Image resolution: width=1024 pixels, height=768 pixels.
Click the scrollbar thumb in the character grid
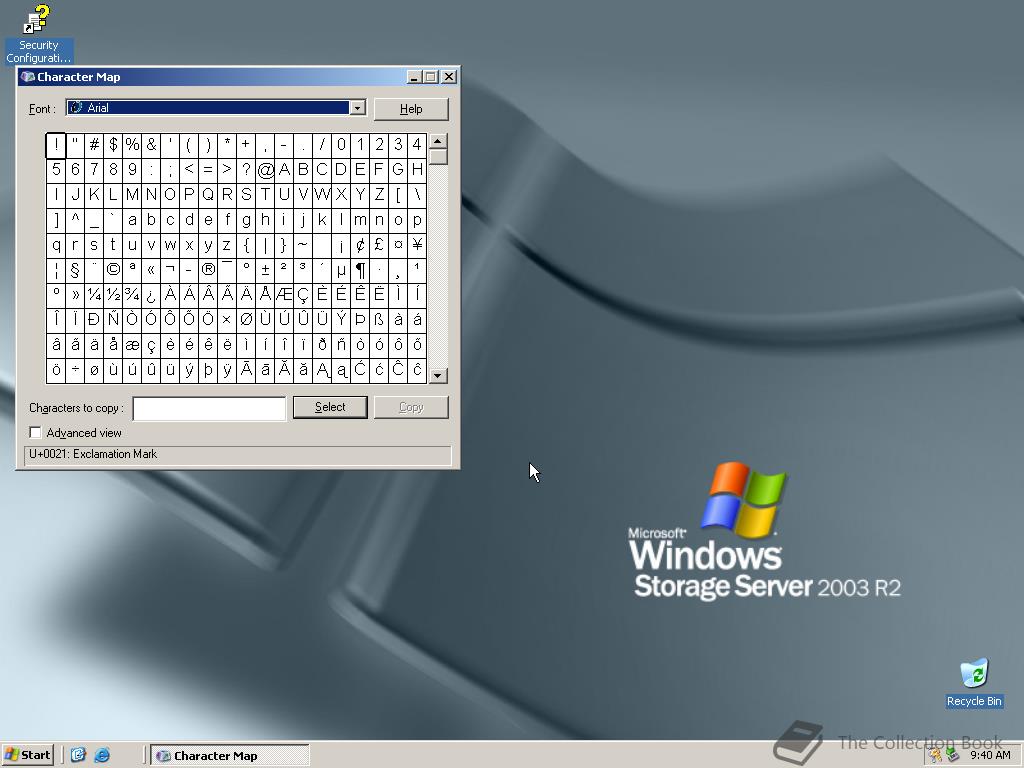(438, 157)
